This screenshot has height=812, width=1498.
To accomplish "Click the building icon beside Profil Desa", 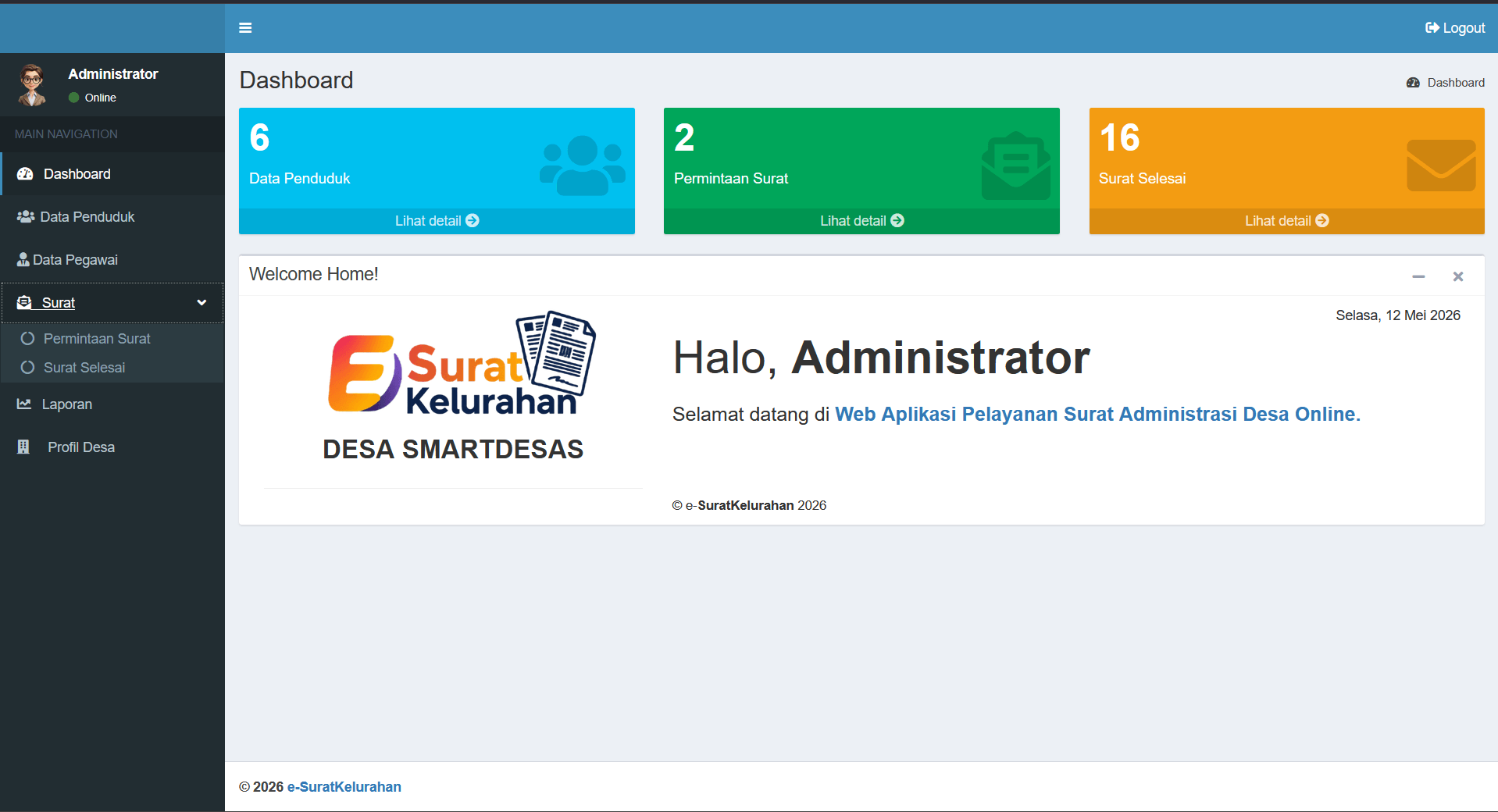I will [x=23, y=447].
